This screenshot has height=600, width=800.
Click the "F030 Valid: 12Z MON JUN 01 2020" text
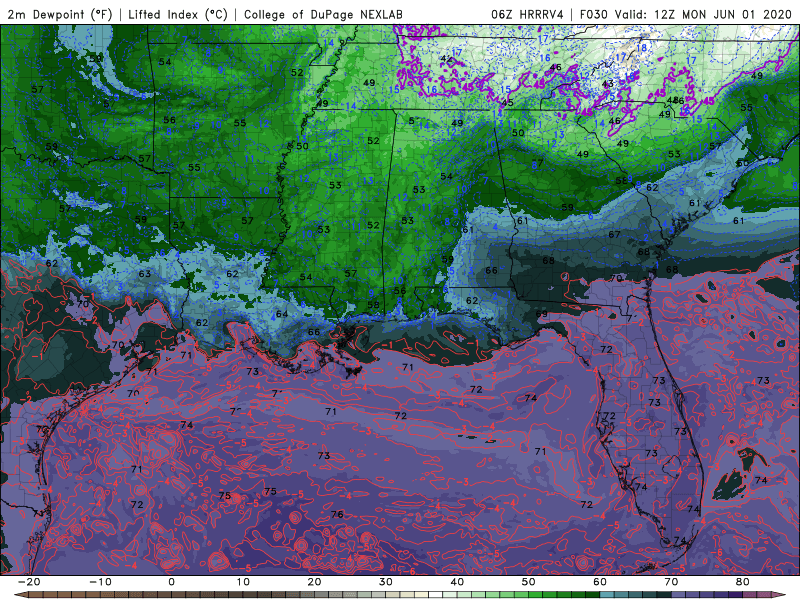click(x=686, y=15)
